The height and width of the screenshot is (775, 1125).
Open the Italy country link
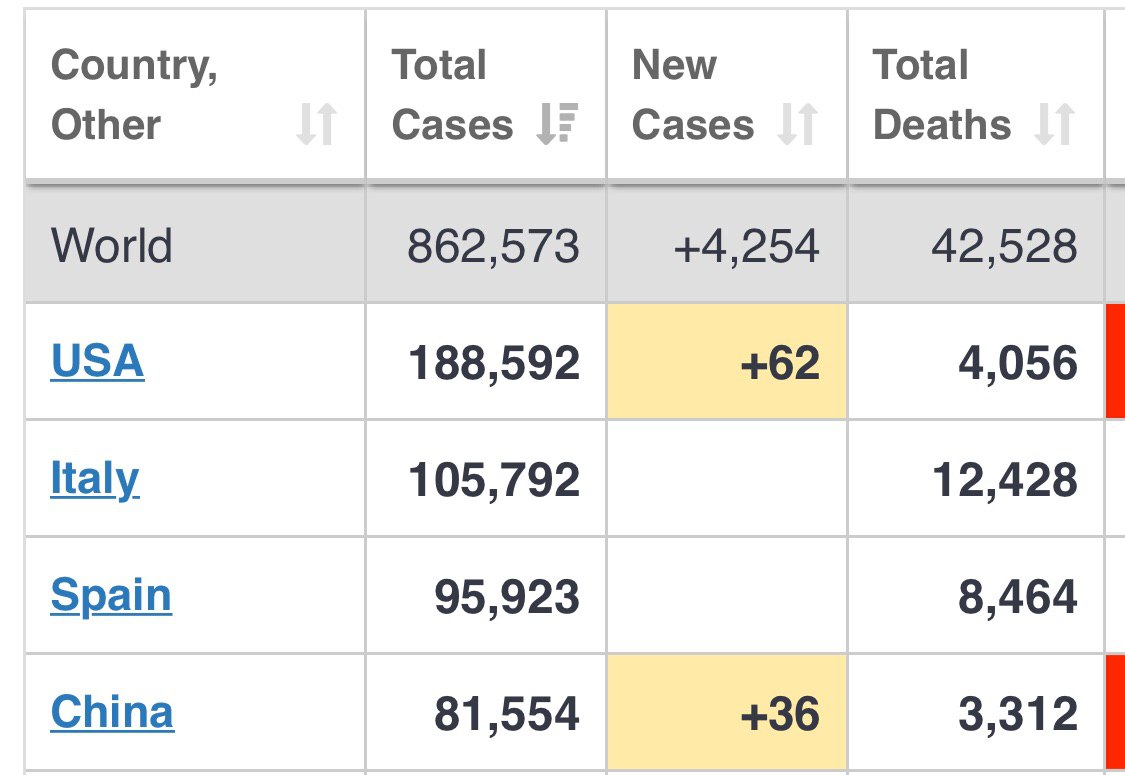pyautogui.click(x=94, y=478)
